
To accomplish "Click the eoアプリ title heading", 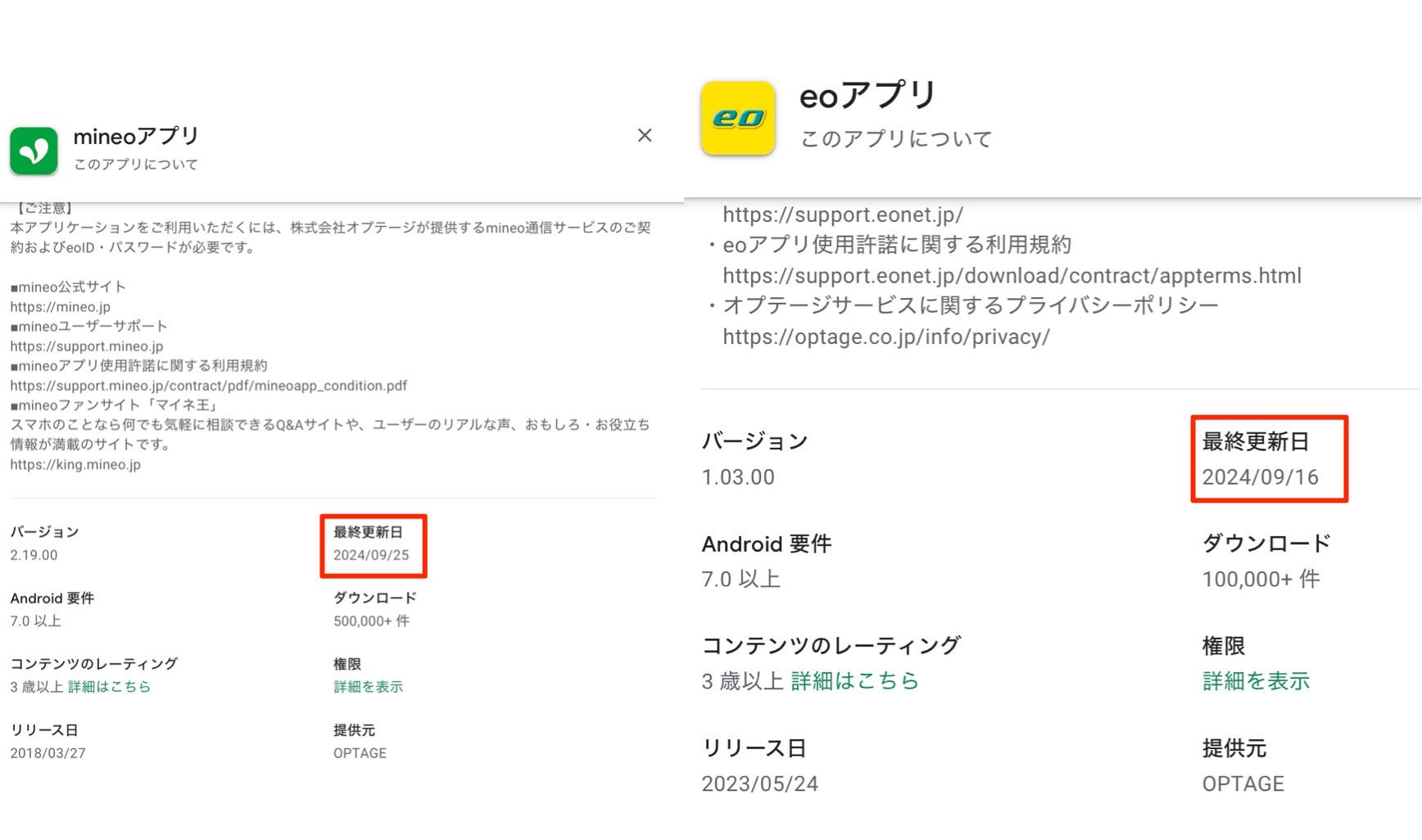I will tap(867, 96).
